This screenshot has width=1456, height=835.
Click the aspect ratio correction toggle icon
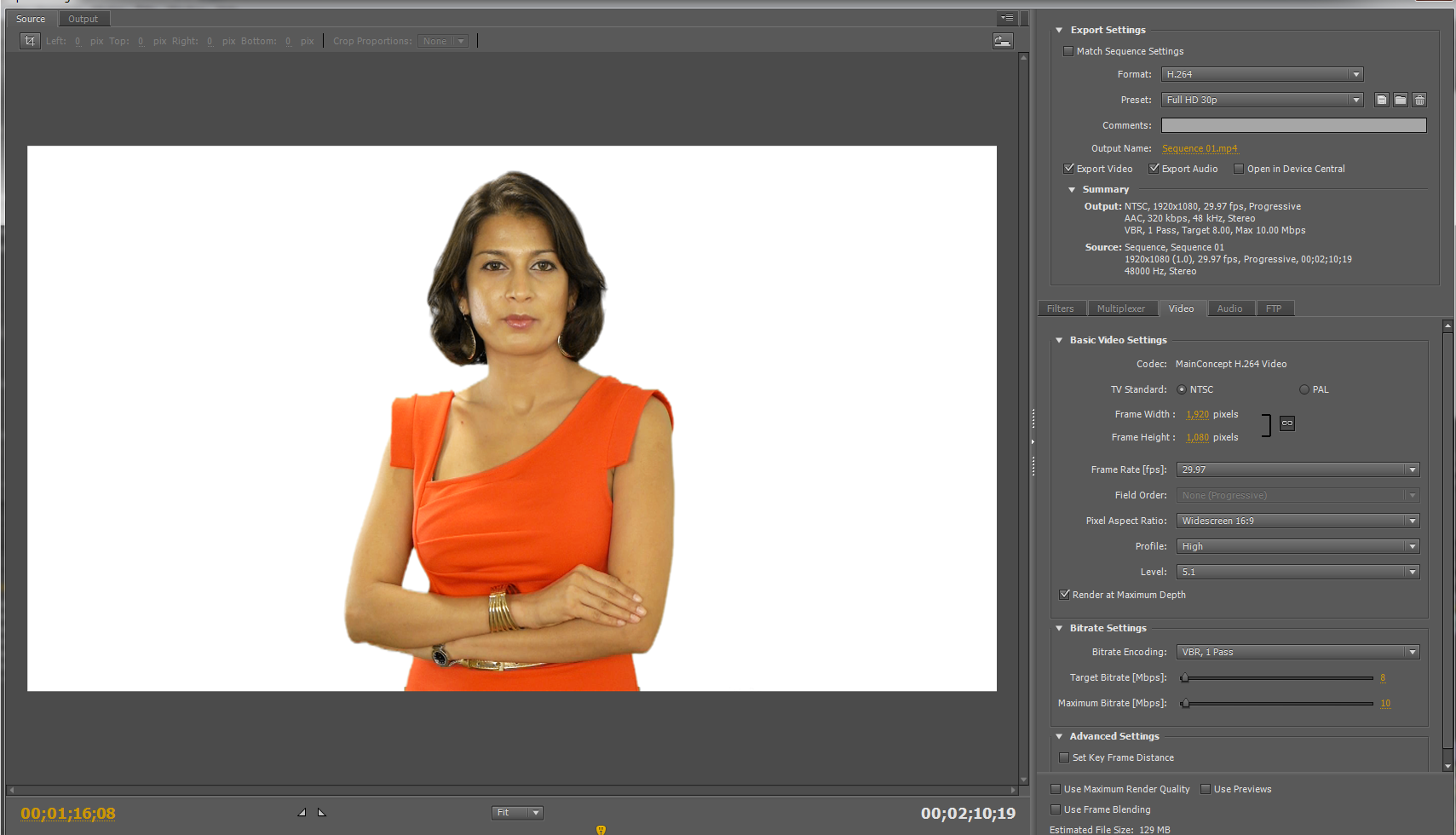1003,41
